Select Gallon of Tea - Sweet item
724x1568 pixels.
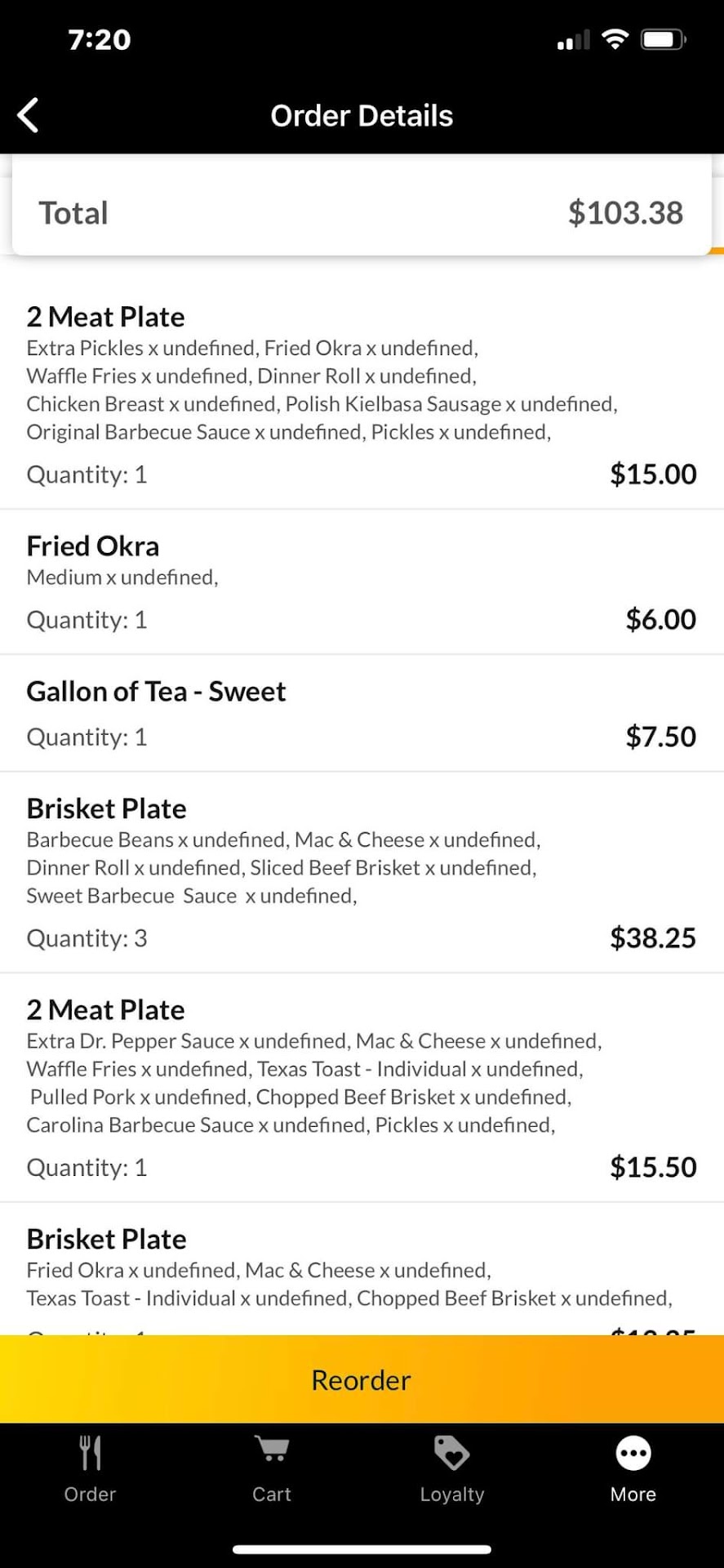[156, 692]
